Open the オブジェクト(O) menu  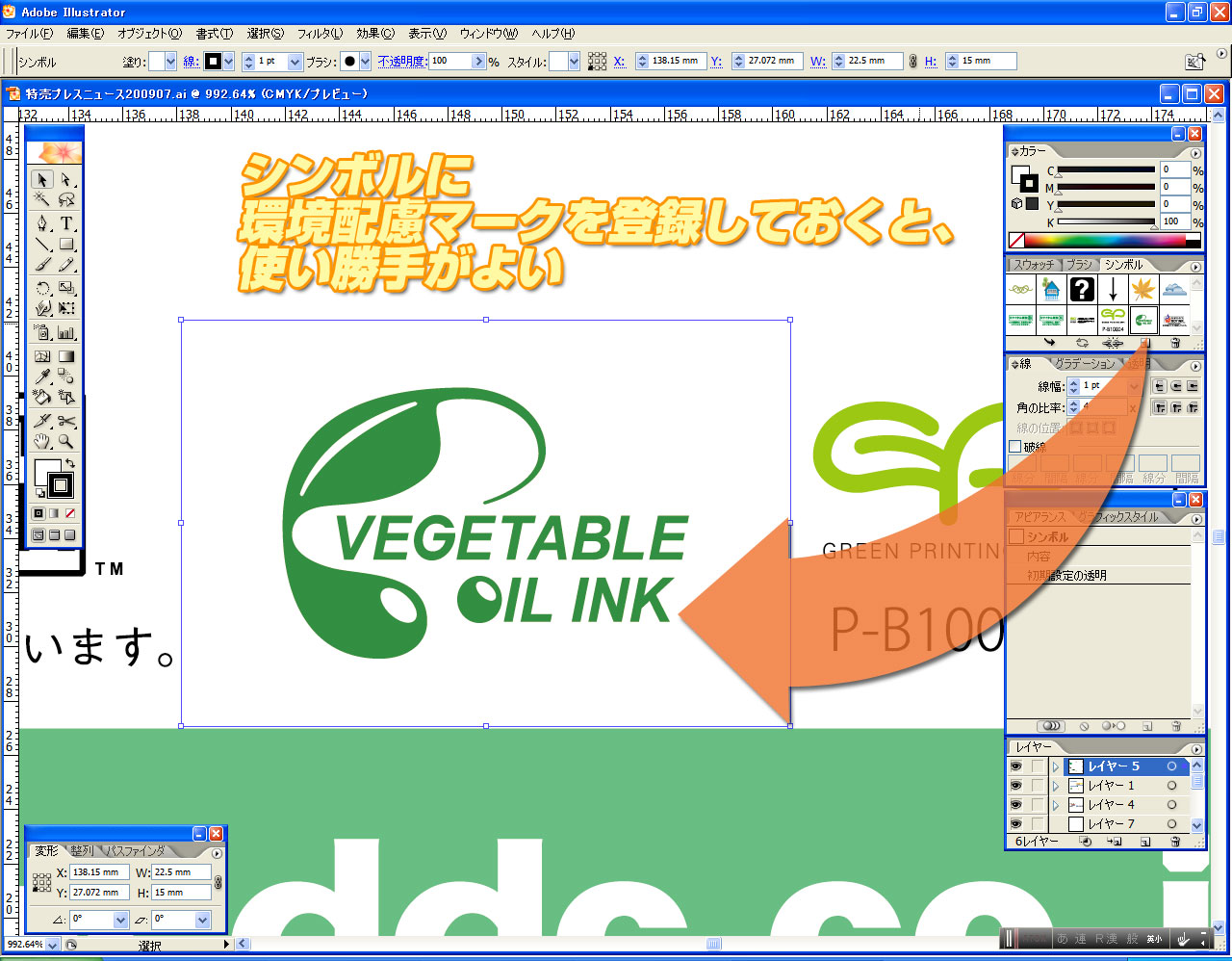coord(149,33)
